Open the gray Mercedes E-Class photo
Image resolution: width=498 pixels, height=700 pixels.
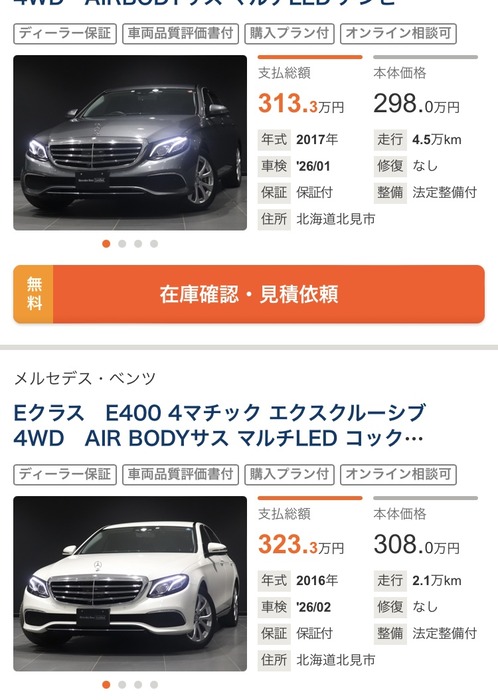(x=130, y=143)
